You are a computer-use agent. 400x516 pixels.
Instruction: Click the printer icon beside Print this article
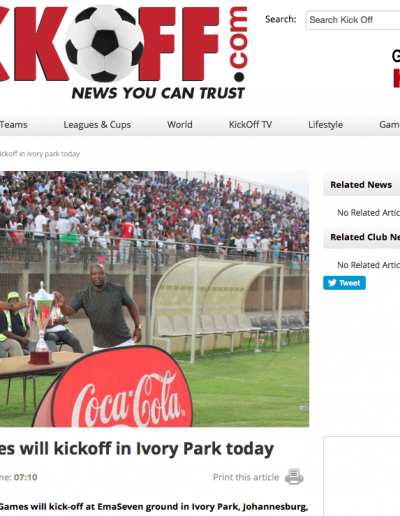294,477
